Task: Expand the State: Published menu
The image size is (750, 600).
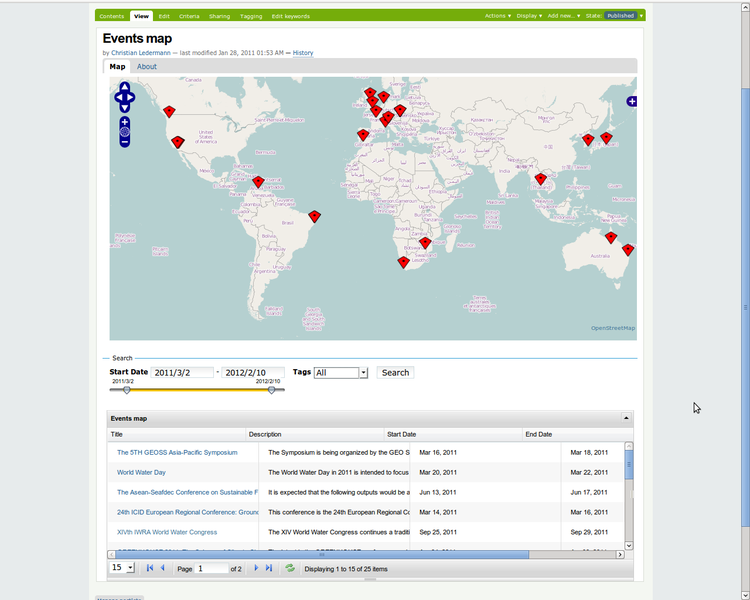Action: click(x=623, y=16)
